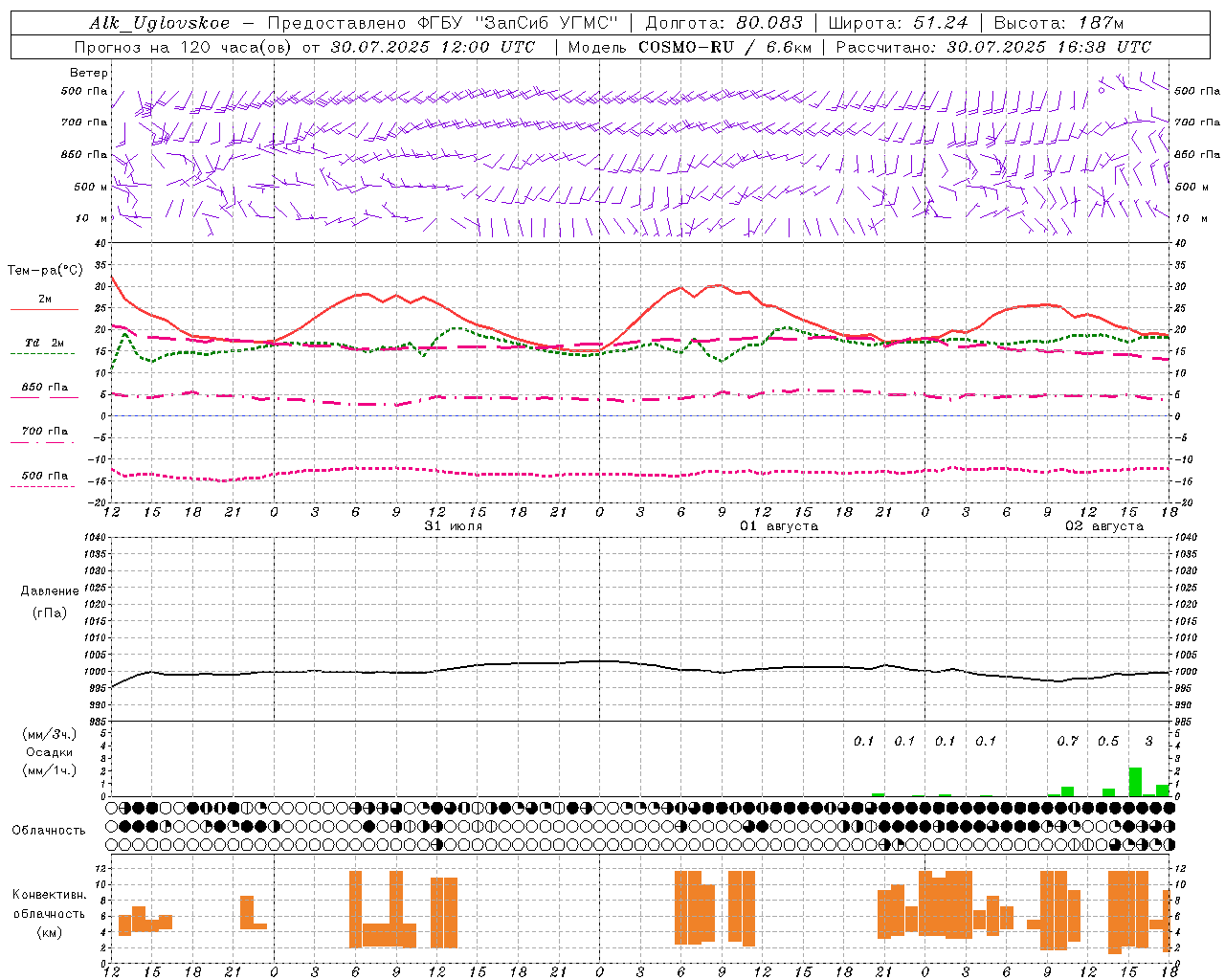This screenshot has width=1225, height=980.
Task: Click the 850 гПа temperature legend entry
Action: [x=44, y=388]
